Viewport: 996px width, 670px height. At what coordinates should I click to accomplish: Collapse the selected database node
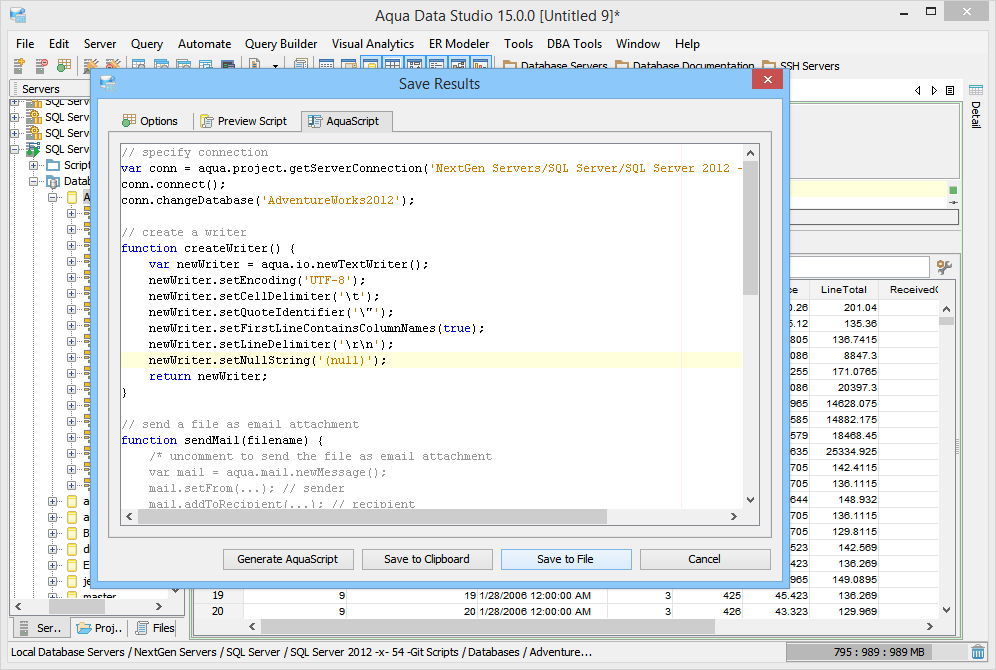coord(53,198)
